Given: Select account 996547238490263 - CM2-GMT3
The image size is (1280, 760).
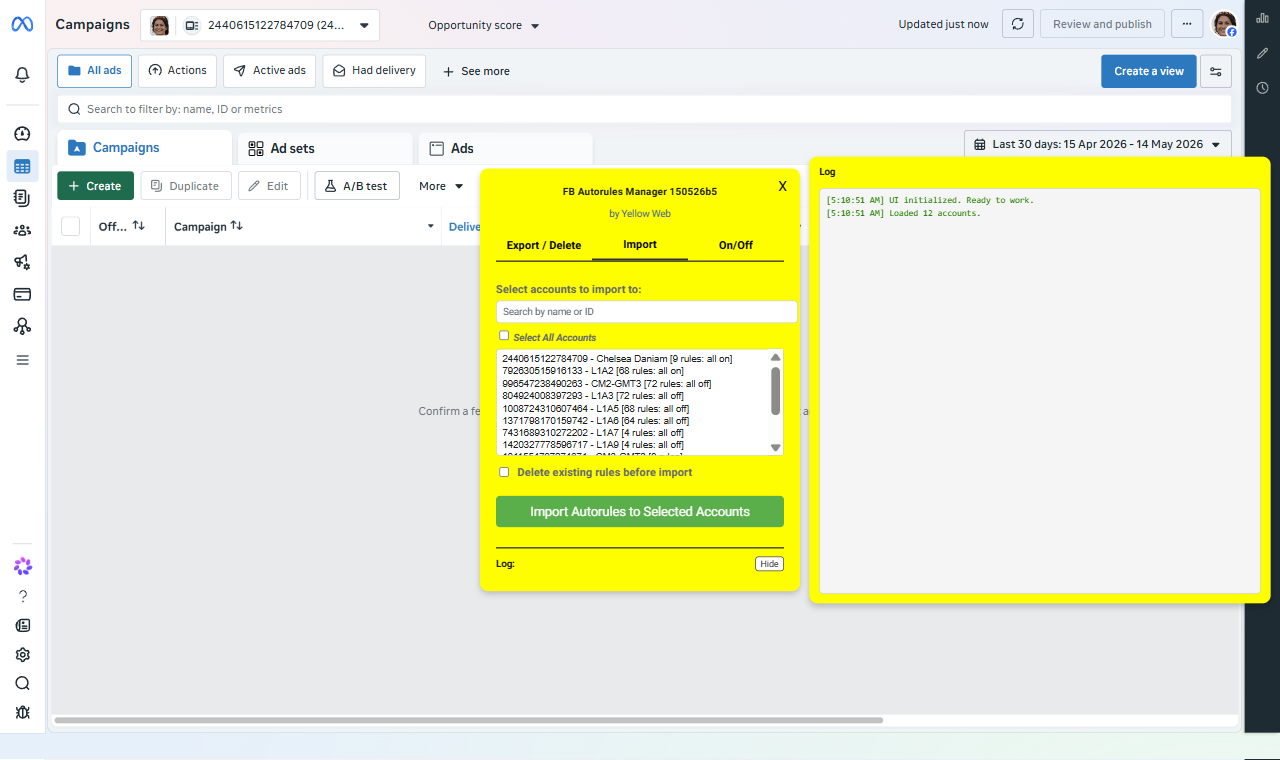Looking at the screenshot, I should coord(607,383).
